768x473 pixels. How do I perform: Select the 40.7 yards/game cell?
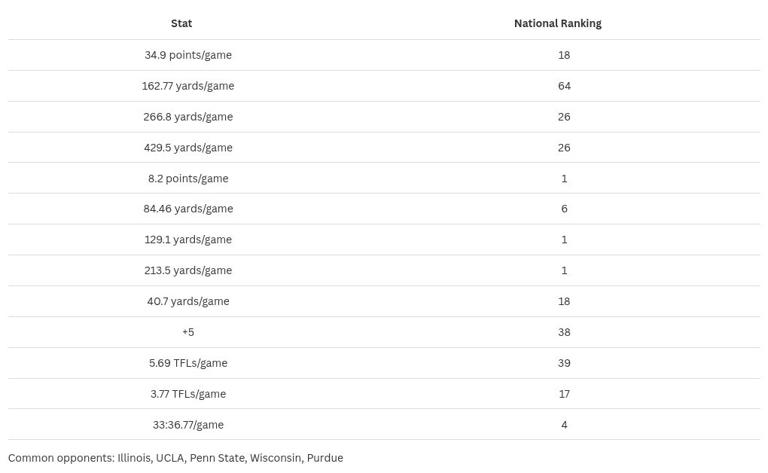pos(188,302)
